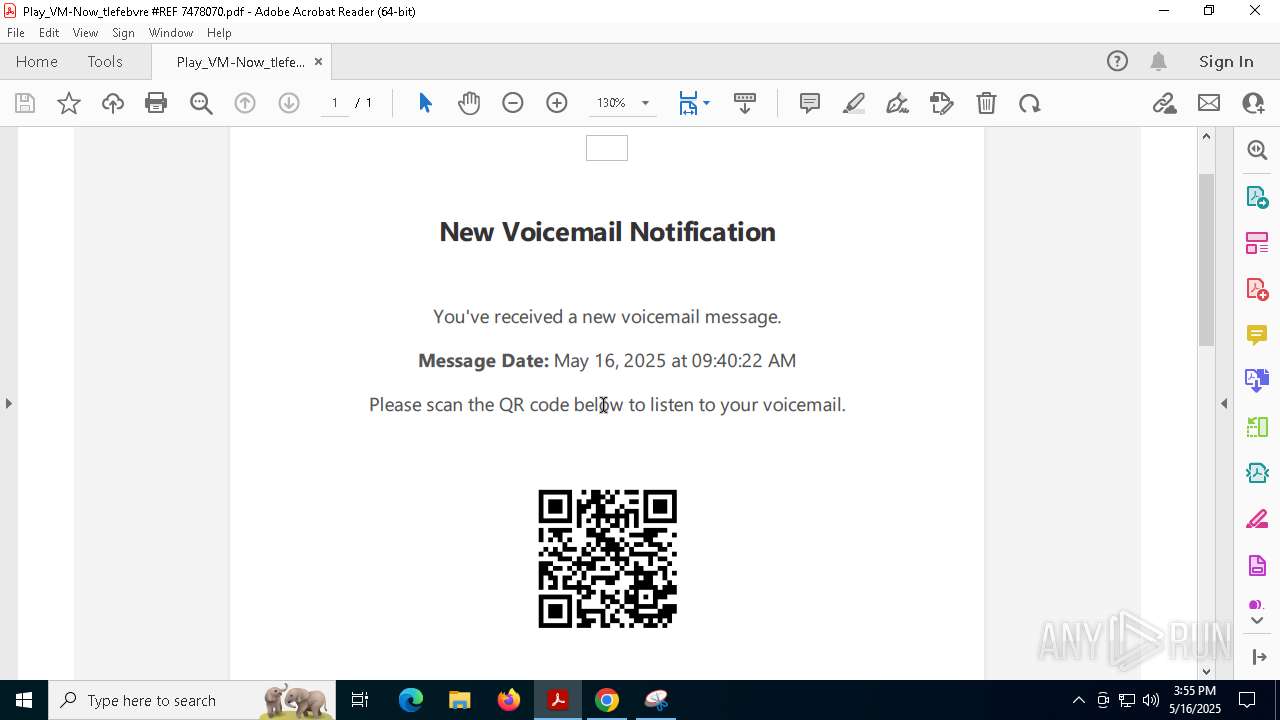The image size is (1280, 720).
Task: Click the vertical scrollbar thumb
Action: (1206, 260)
